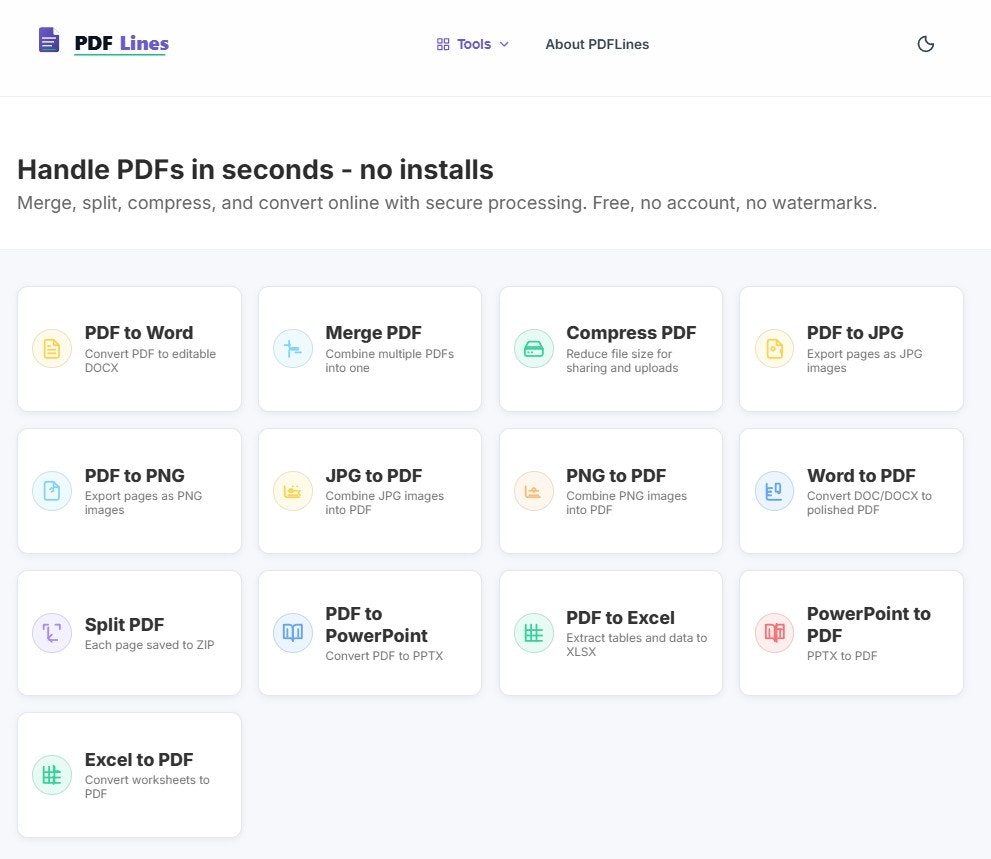Click 'Reduce file size for sharing' description
The image size is (991, 859).
(622, 361)
